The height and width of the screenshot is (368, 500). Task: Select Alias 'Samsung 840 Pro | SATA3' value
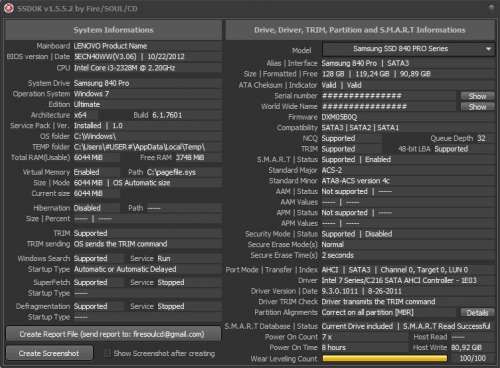tap(365, 63)
